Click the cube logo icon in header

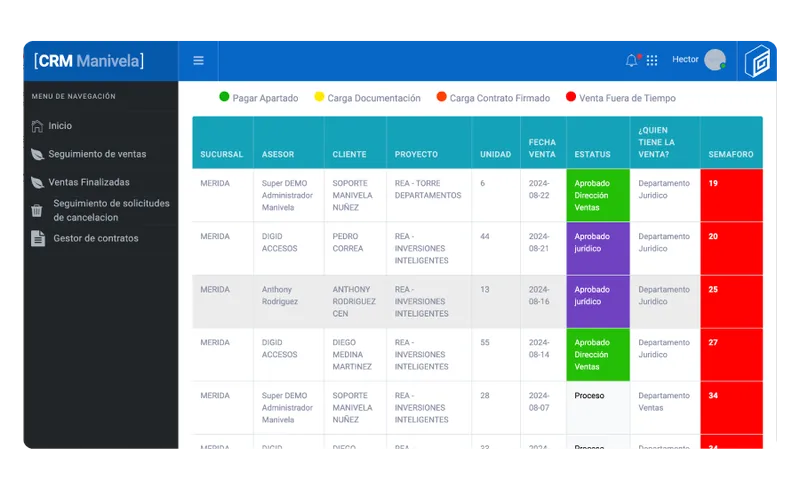(757, 61)
